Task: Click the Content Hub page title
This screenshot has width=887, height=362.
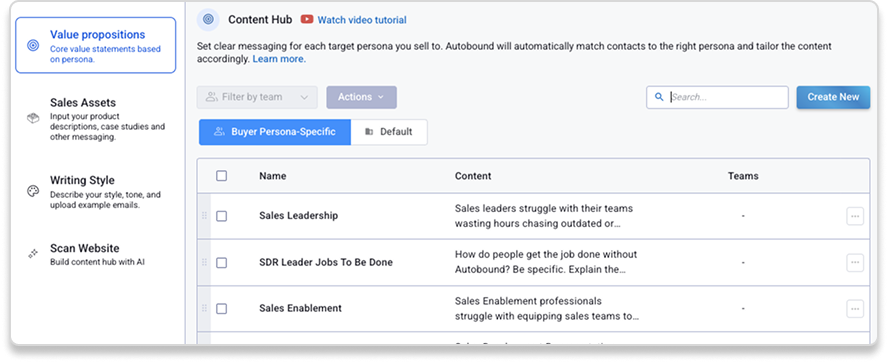Action: (260, 20)
